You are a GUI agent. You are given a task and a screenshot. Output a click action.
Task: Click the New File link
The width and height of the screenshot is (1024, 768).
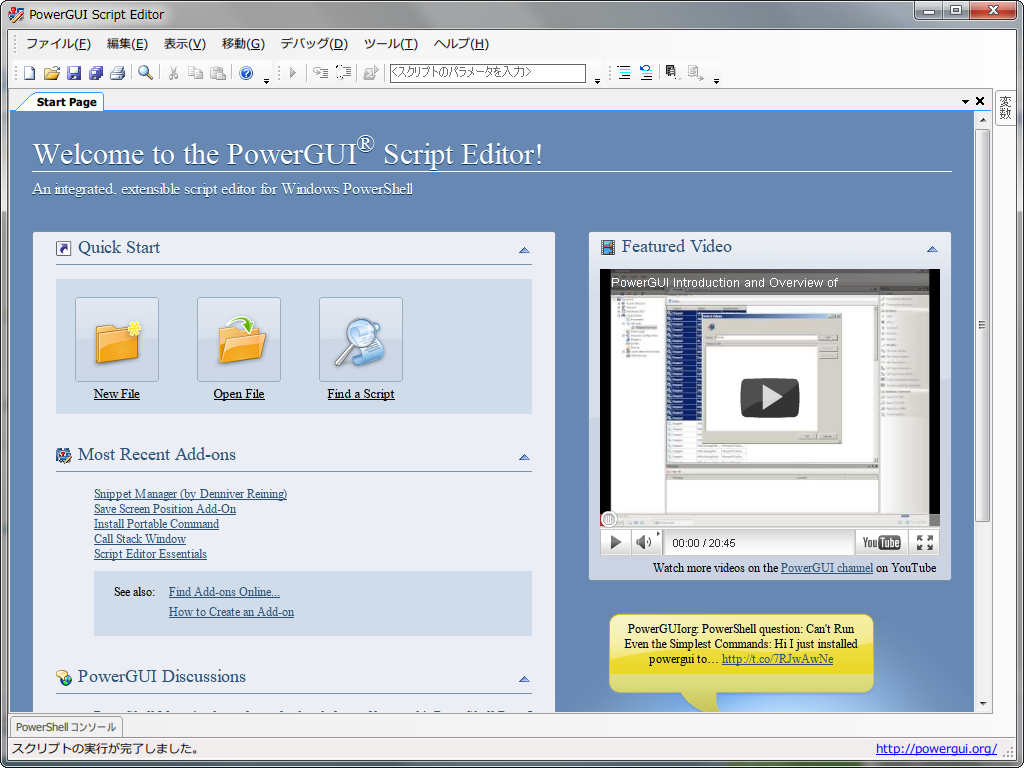[117, 394]
